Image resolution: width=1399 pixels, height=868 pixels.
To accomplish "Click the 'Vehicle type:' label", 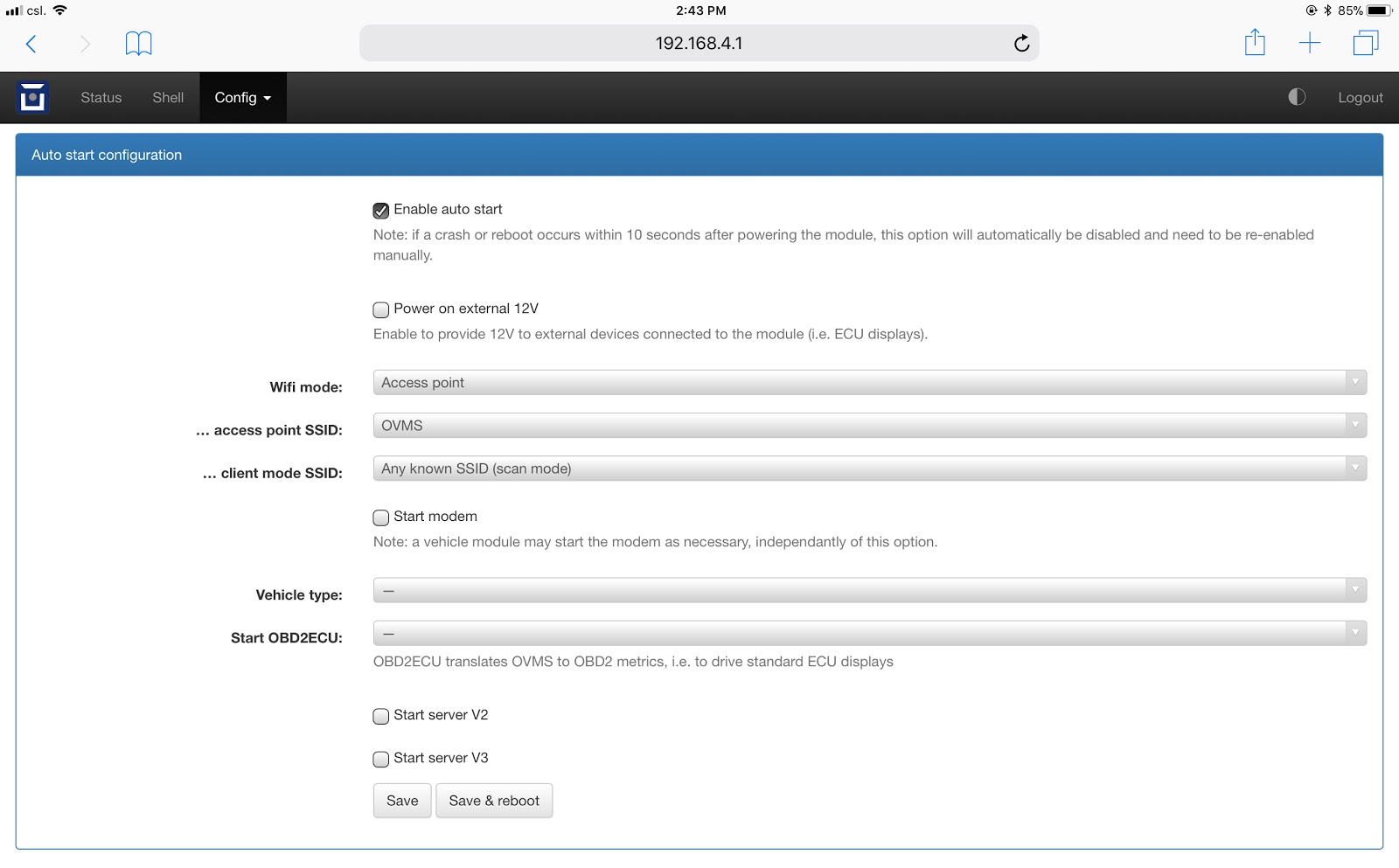I will tap(299, 595).
